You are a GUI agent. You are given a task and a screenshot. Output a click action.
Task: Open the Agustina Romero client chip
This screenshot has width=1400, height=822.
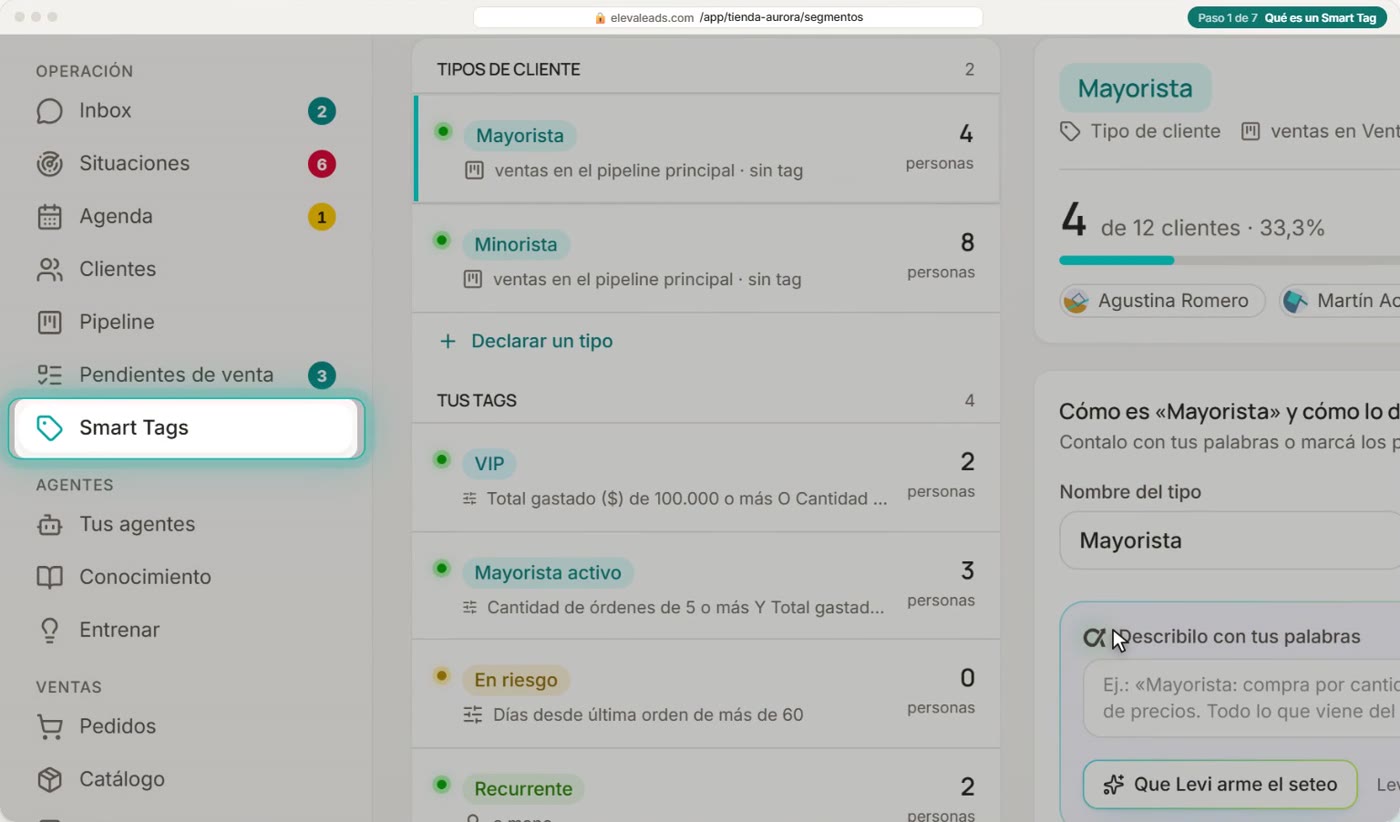coord(1162,301)
